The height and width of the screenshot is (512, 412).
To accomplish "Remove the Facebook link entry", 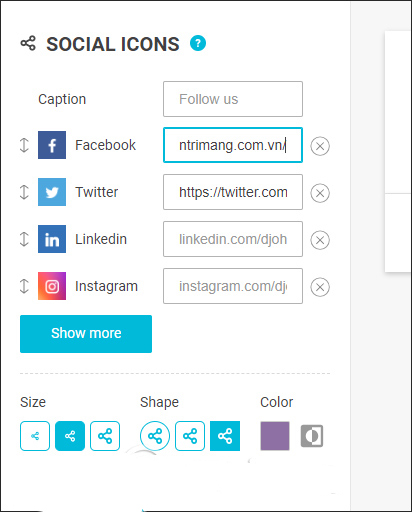I will pos(320,146).
